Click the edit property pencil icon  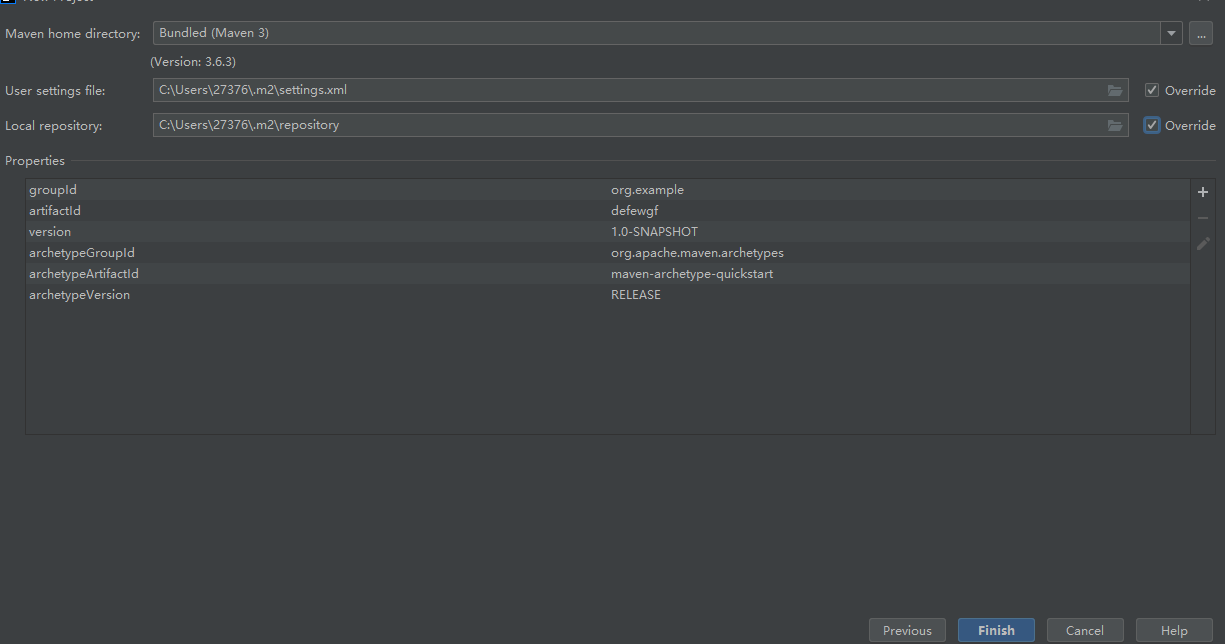[x=1202, y=243]
